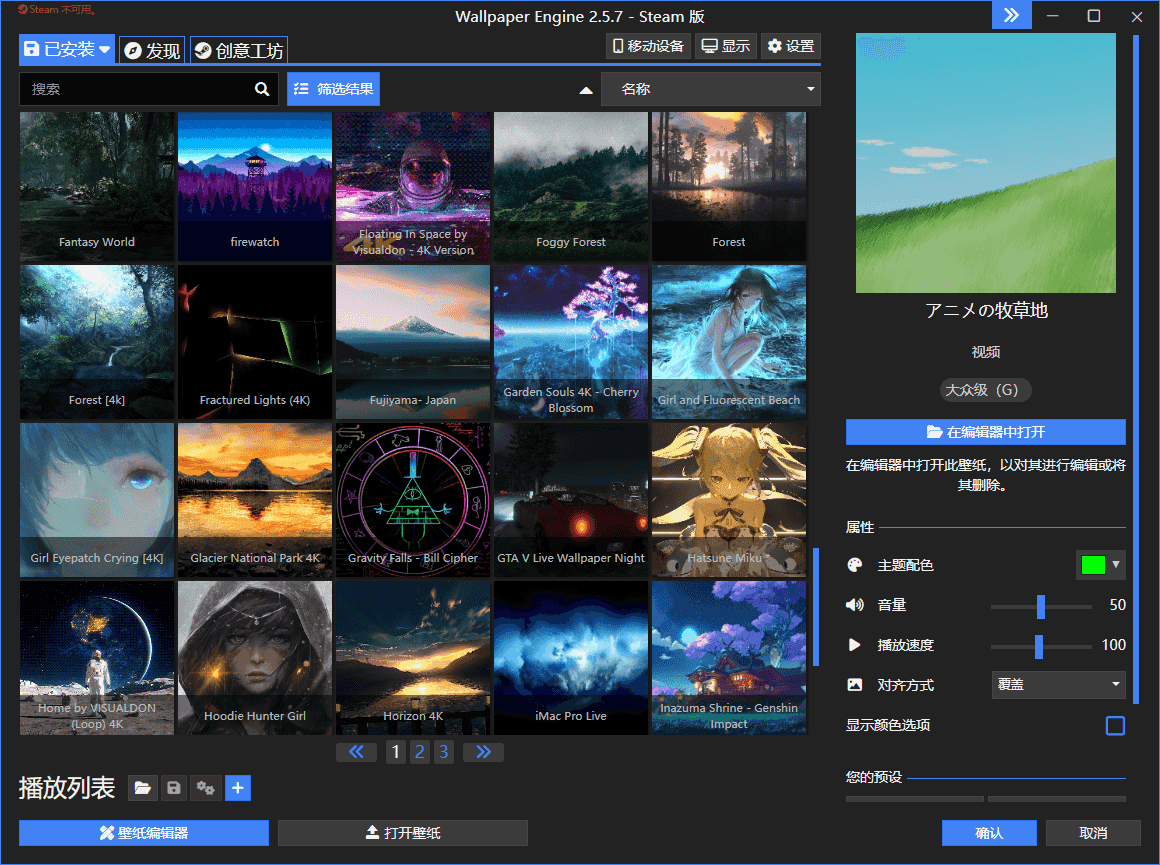
Task: Select the Forest wallpaper with sunset trees
Action: click(729, 186)
